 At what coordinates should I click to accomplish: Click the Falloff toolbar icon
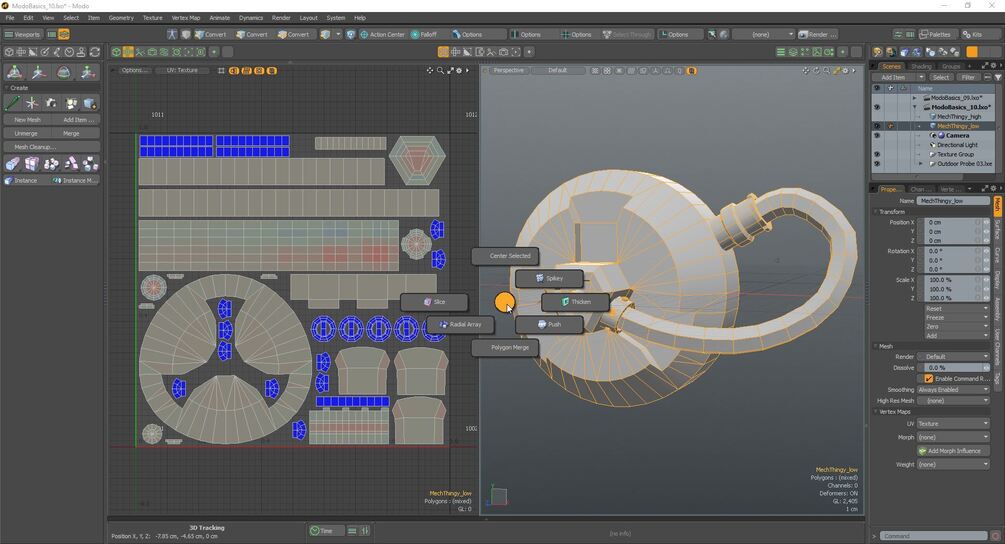[x=424, y=35]
